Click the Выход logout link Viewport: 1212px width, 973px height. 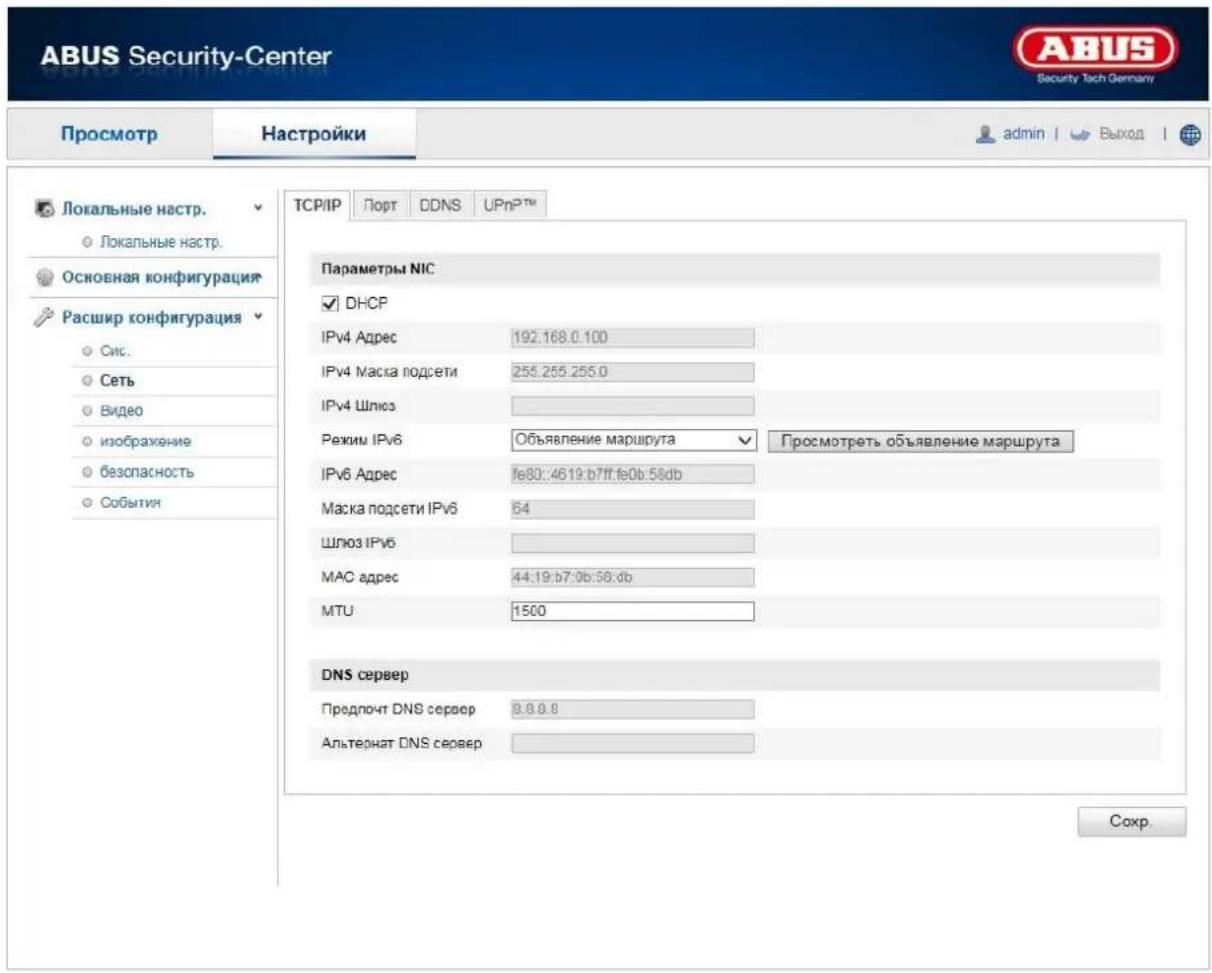(1121, 134)
